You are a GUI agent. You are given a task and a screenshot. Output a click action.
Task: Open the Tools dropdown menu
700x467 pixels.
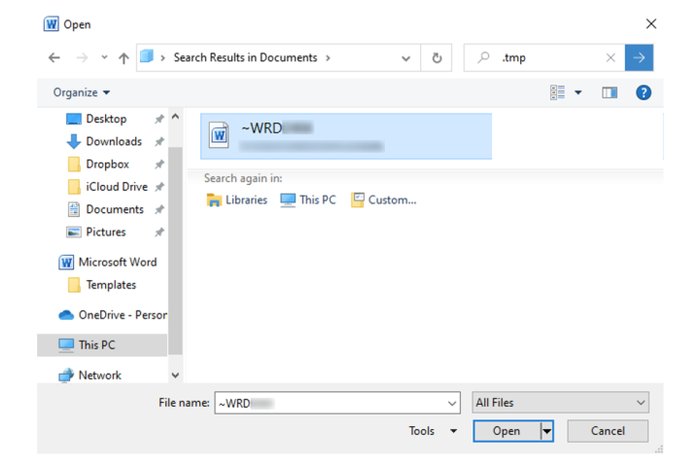pyautogui.click(x=434, y=431)
